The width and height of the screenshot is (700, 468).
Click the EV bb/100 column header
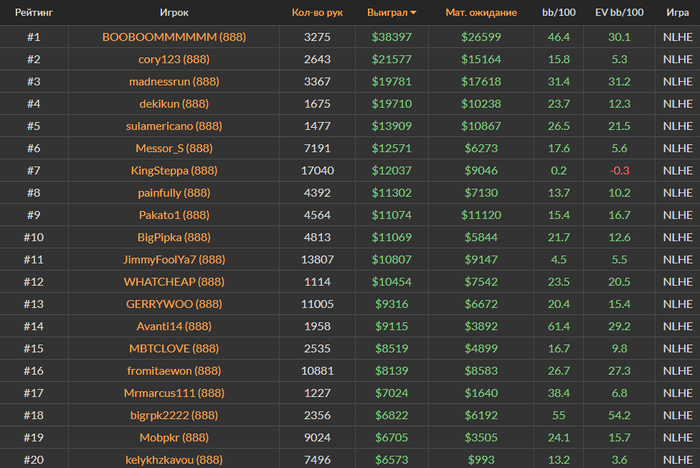tap(619, 13)
